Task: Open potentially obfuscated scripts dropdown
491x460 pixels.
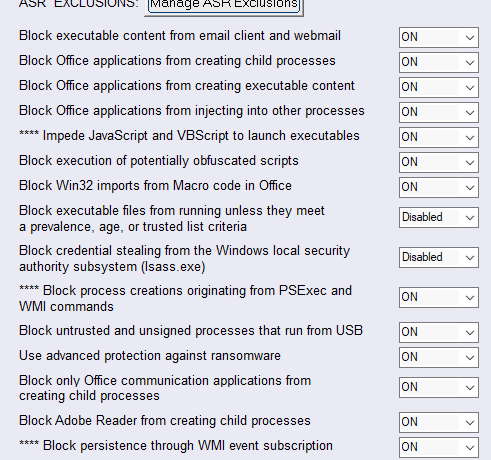Action: tap(439, 162)
